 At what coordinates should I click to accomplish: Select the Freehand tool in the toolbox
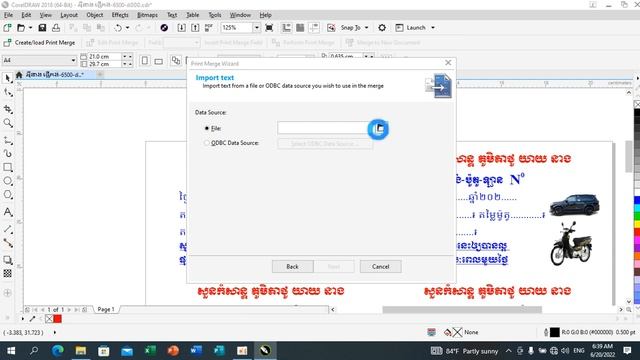click(x=8, y=141)
